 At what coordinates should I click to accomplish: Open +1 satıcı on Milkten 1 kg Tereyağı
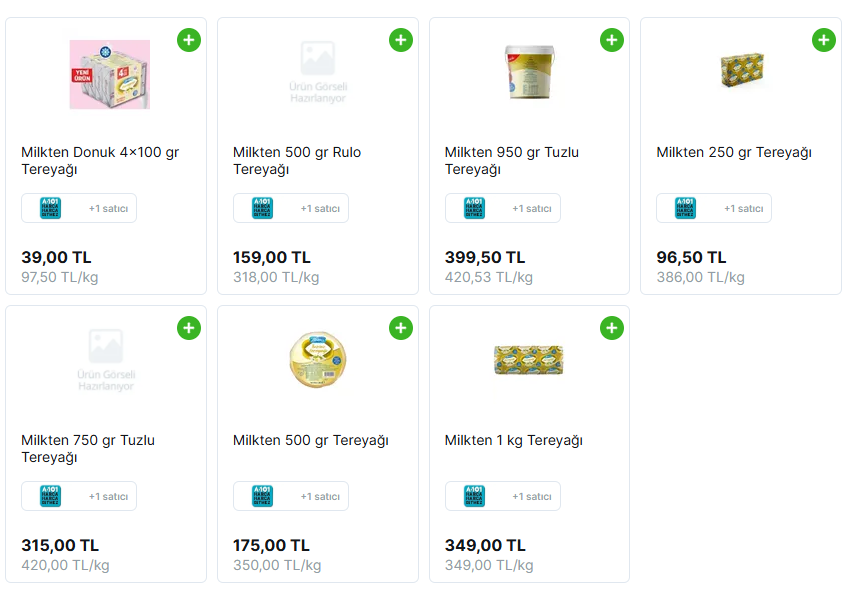(531, 496)
